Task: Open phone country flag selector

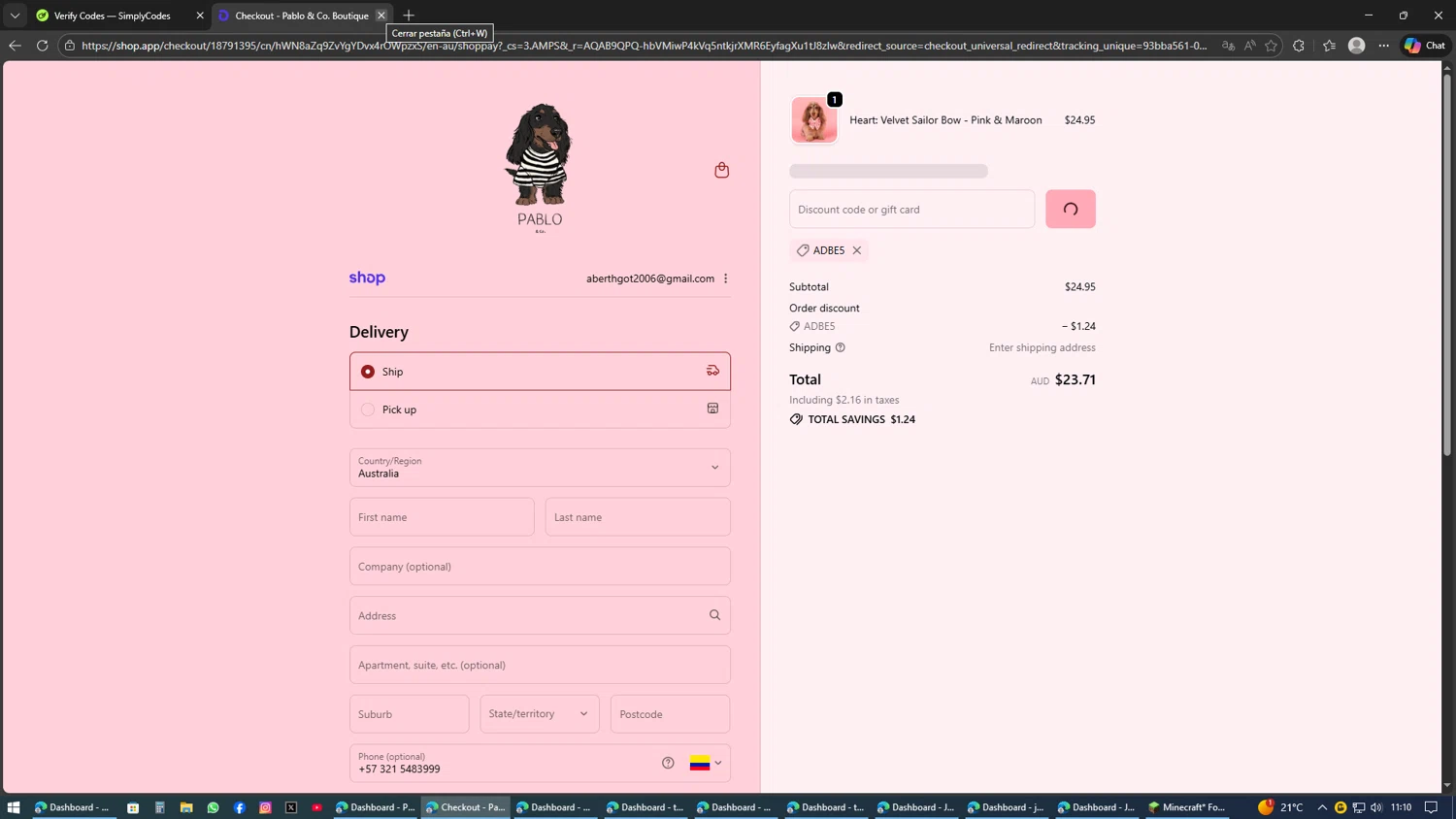Action: [706, 763]
